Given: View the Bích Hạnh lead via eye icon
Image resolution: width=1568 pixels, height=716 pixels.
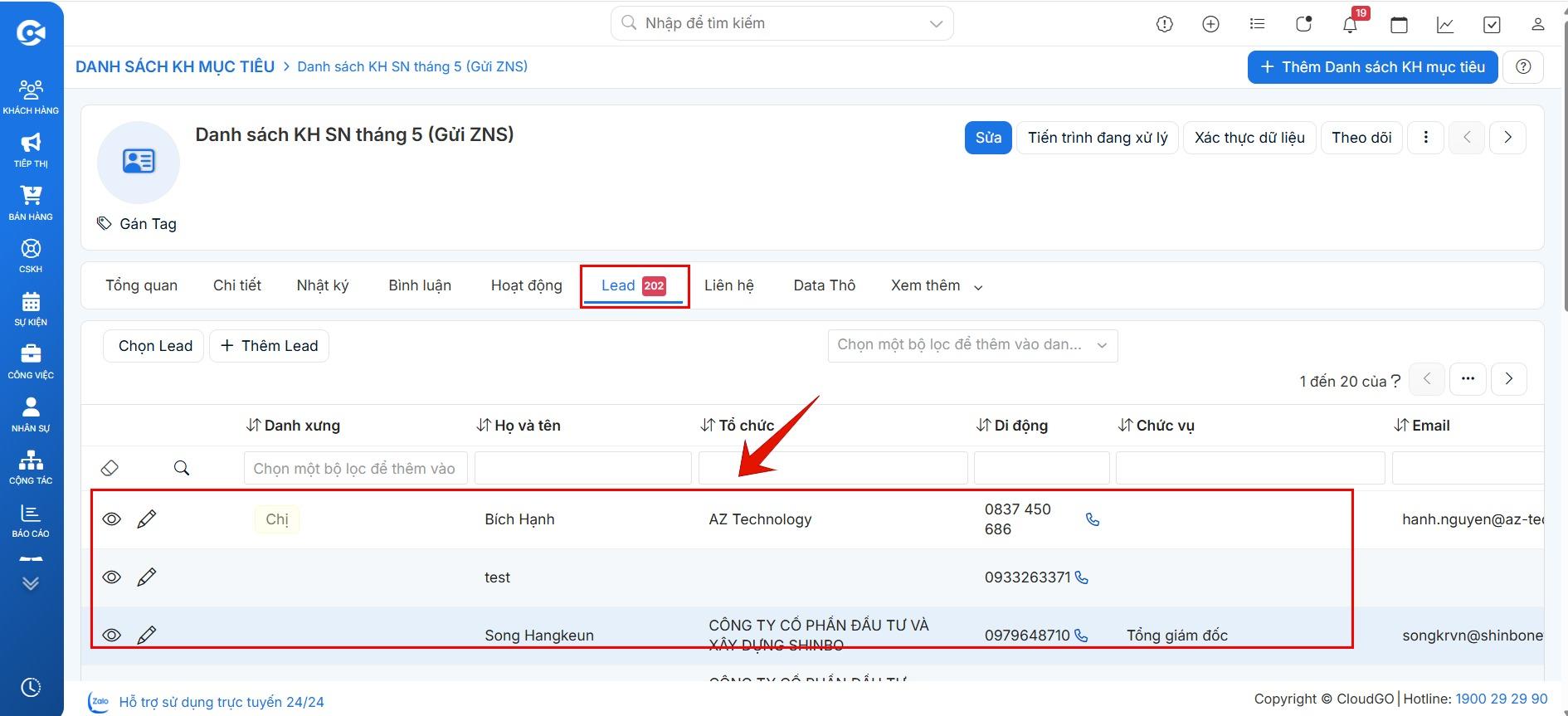Looking at the screenshot, I should [112, 519].
